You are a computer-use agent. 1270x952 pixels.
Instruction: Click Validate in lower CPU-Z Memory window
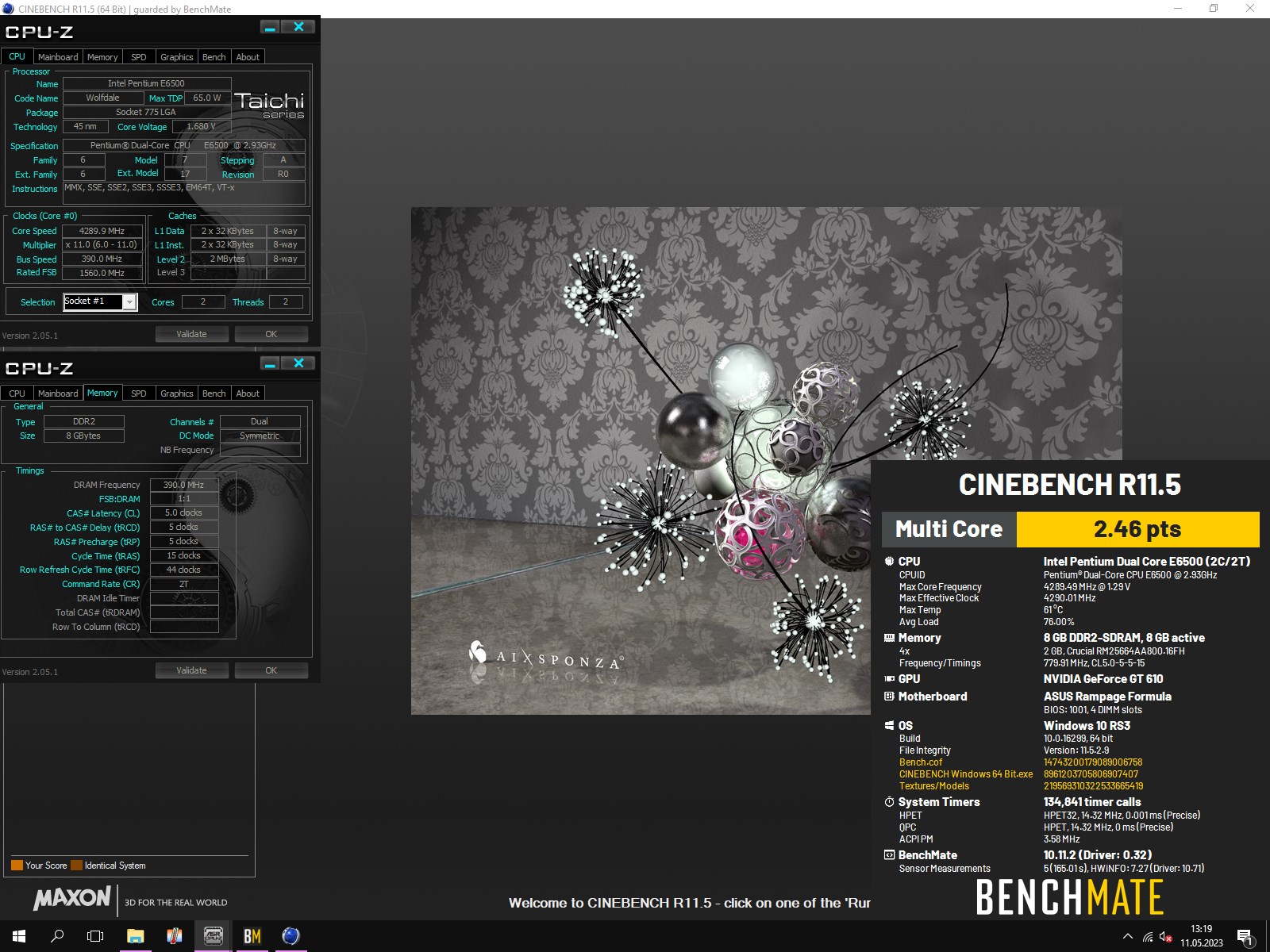coord(191,670)
